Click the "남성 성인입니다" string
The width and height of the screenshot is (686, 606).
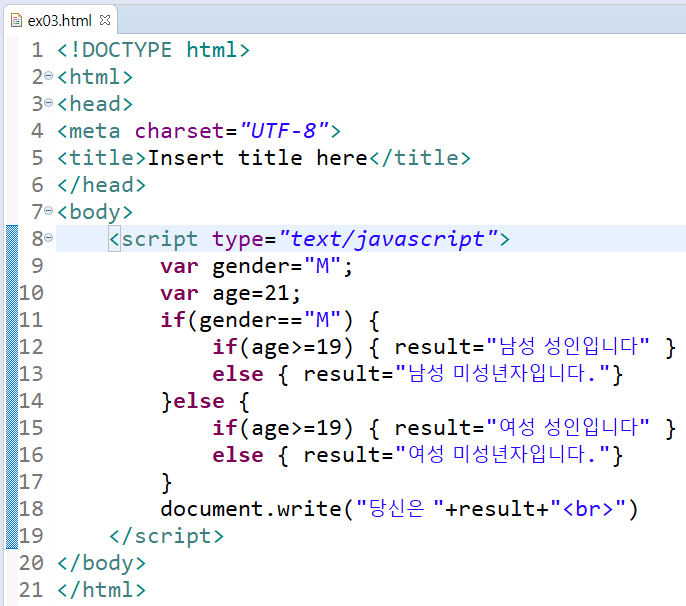[x=568, y=347]
